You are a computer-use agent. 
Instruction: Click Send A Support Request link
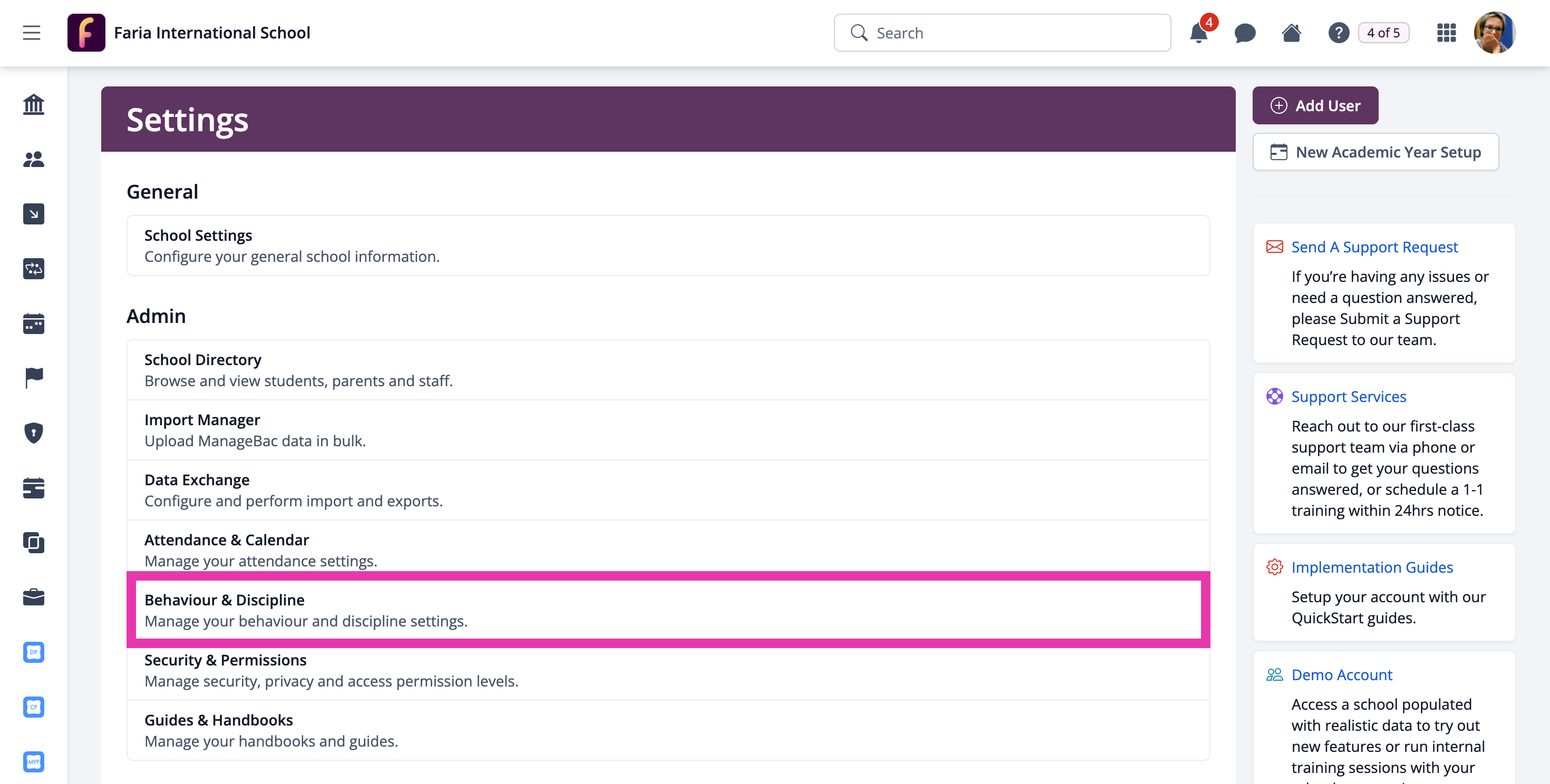click(x=1374, y=247)
